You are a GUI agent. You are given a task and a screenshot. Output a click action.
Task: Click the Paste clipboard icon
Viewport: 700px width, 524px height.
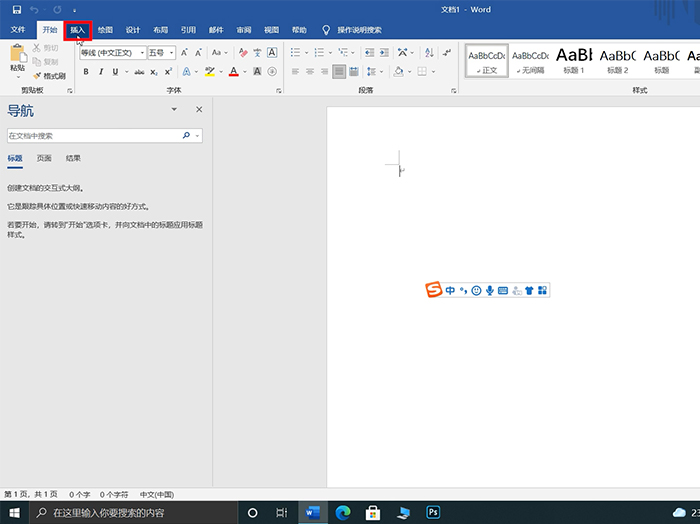[18, 54]
